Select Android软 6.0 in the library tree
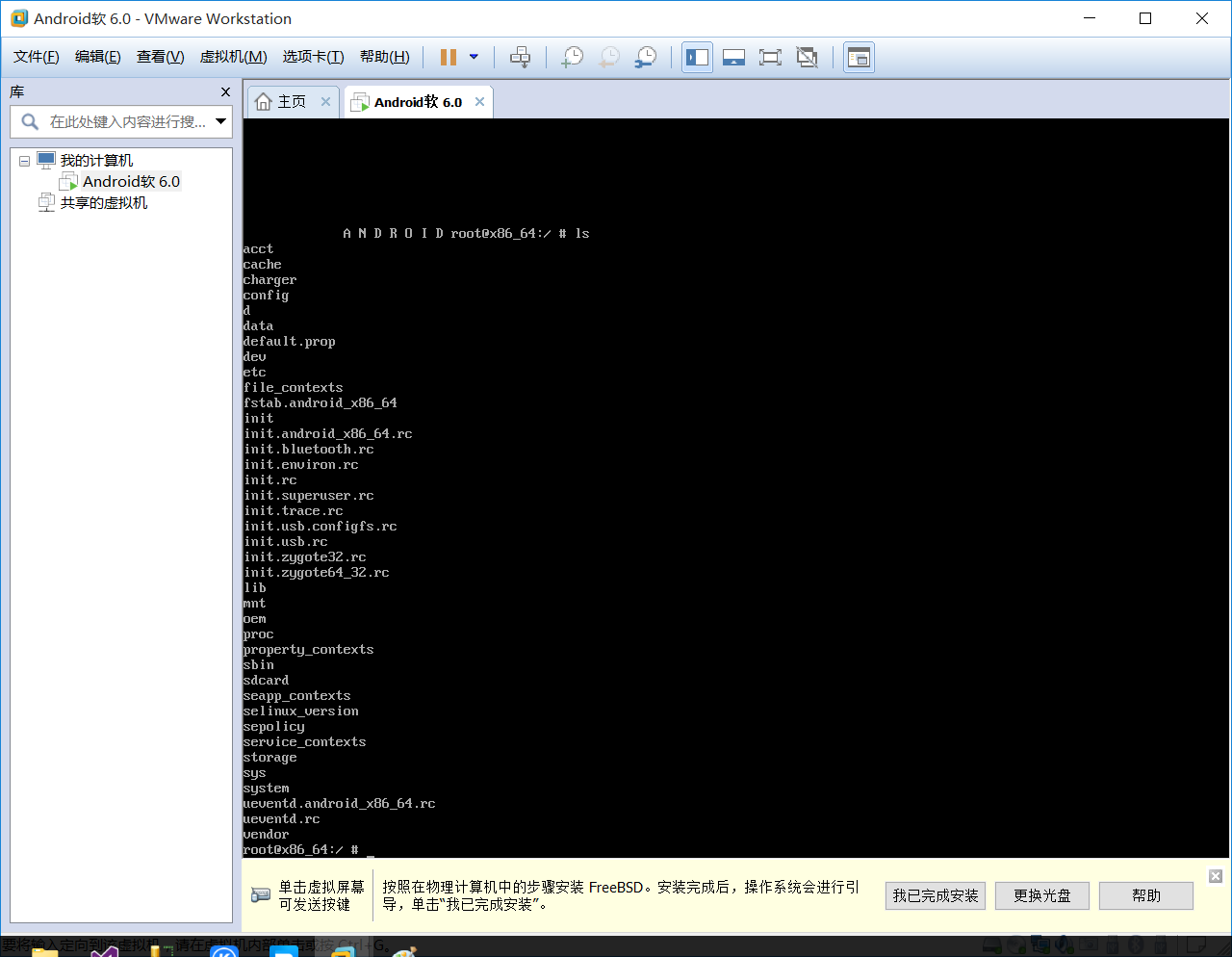 (131, 181)
